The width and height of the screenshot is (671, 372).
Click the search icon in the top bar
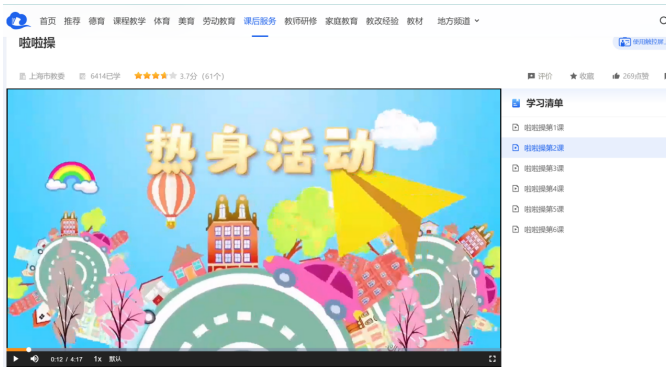click(663, 21)
